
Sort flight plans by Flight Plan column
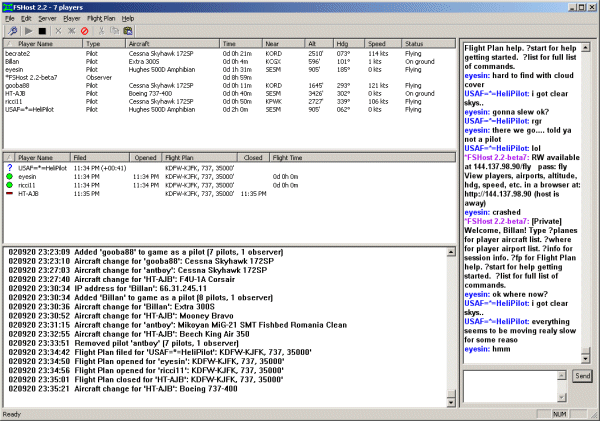coord(200,158)
